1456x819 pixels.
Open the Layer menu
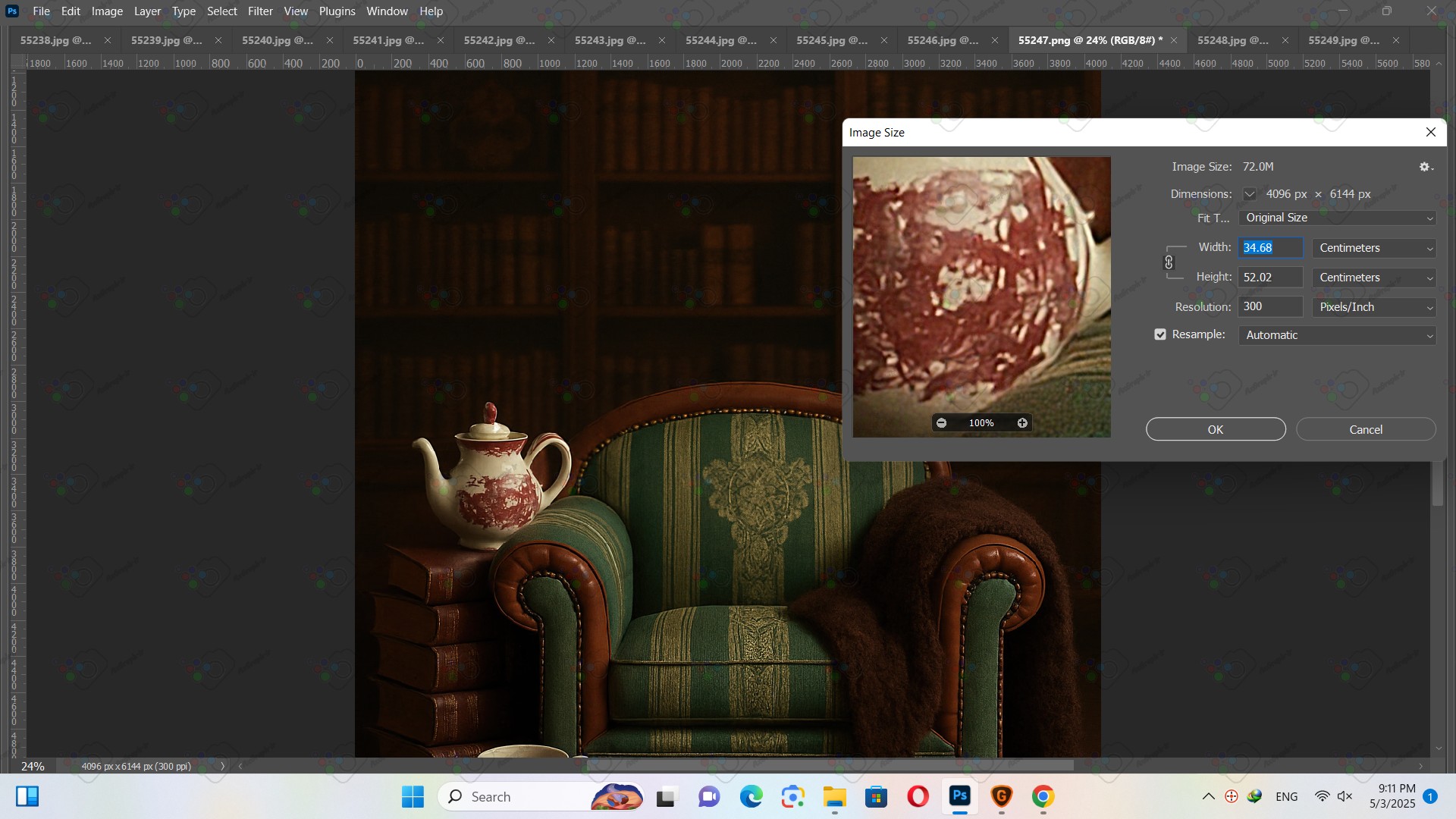(x=147, y=11)
